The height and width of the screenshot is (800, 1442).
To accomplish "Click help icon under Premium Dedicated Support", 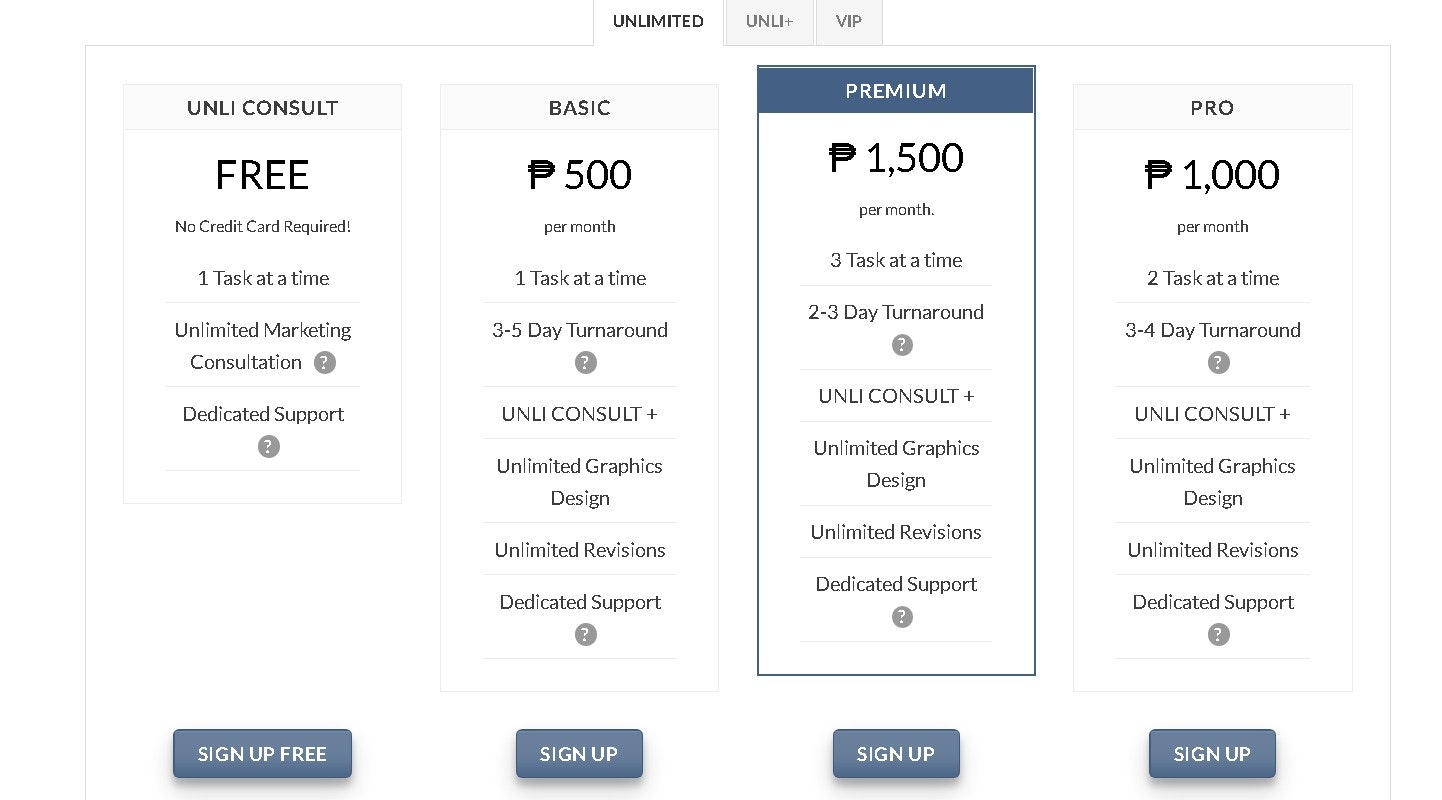I will tap(902, 616).
